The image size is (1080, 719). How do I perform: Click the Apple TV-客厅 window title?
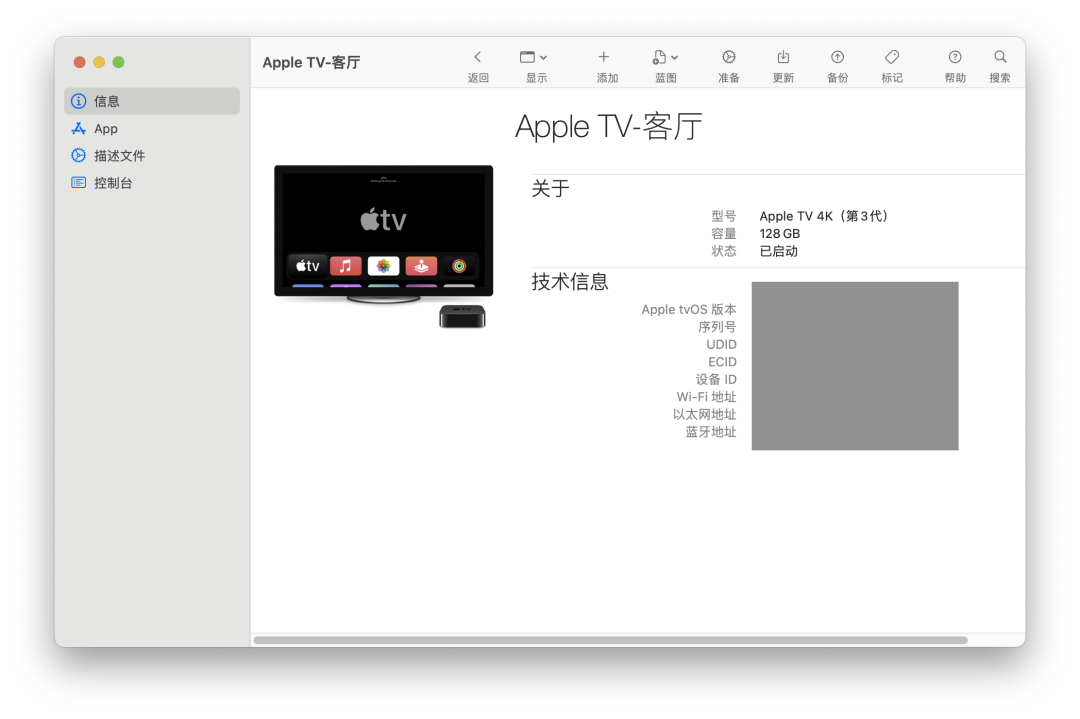[311, 62]
